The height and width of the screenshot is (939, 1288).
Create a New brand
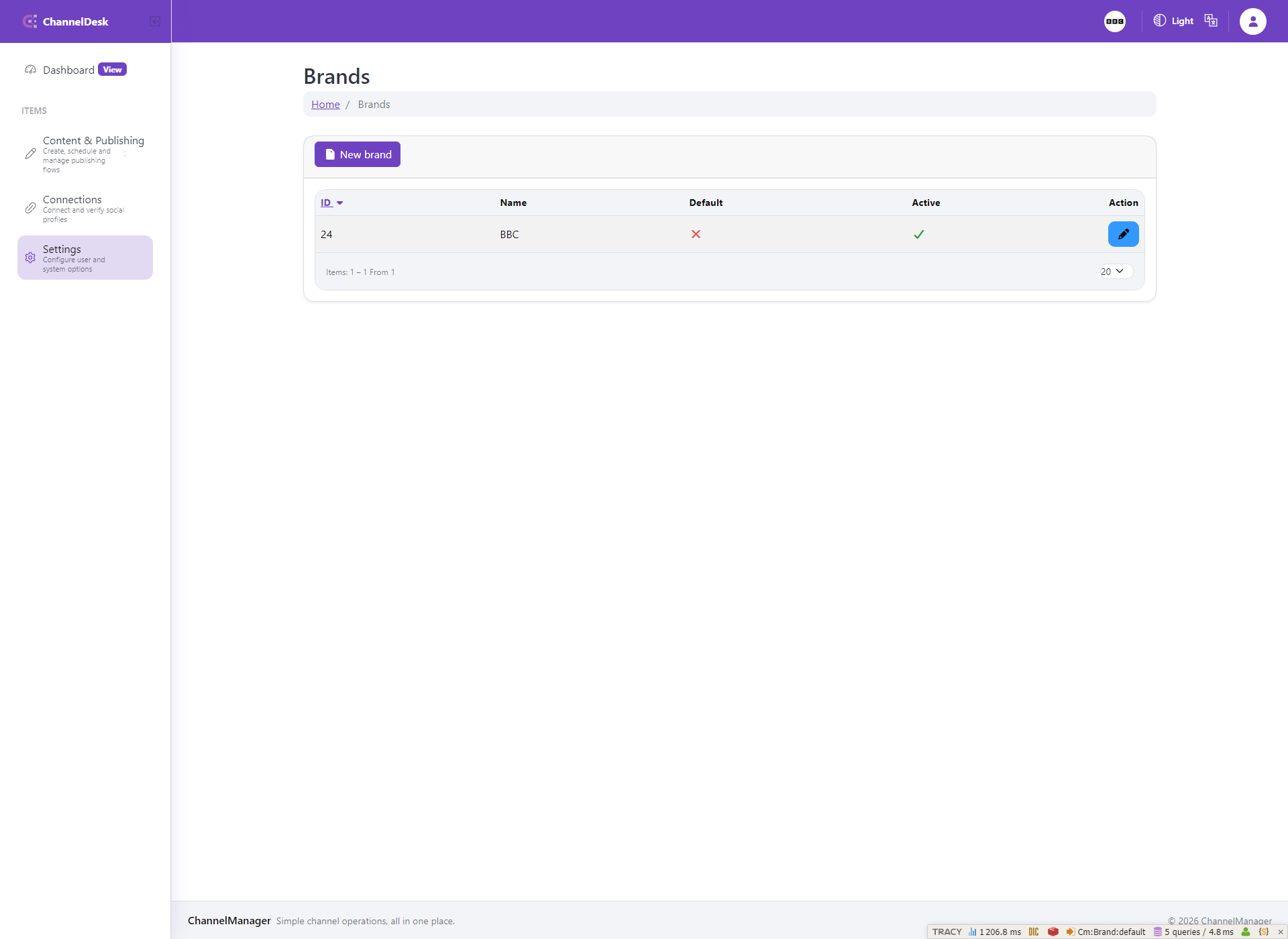pos(358,154)
